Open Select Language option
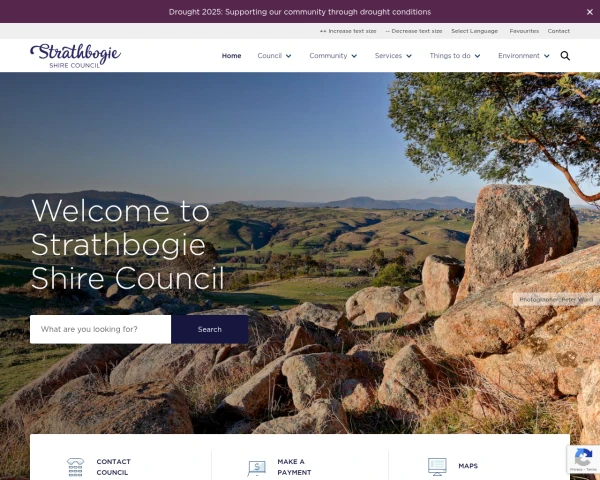The width and height of the screenshot is (600, 480). pos(474,31)
